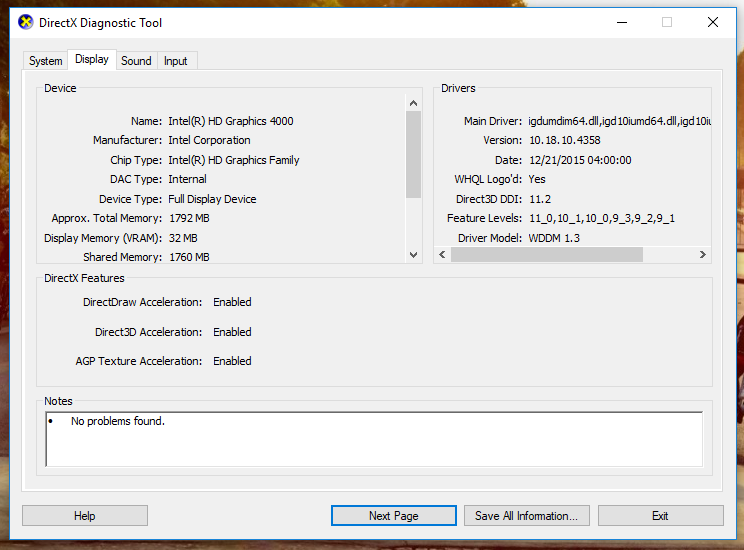
Task: Click the 'Full Display Device' value
Action: 212,199
